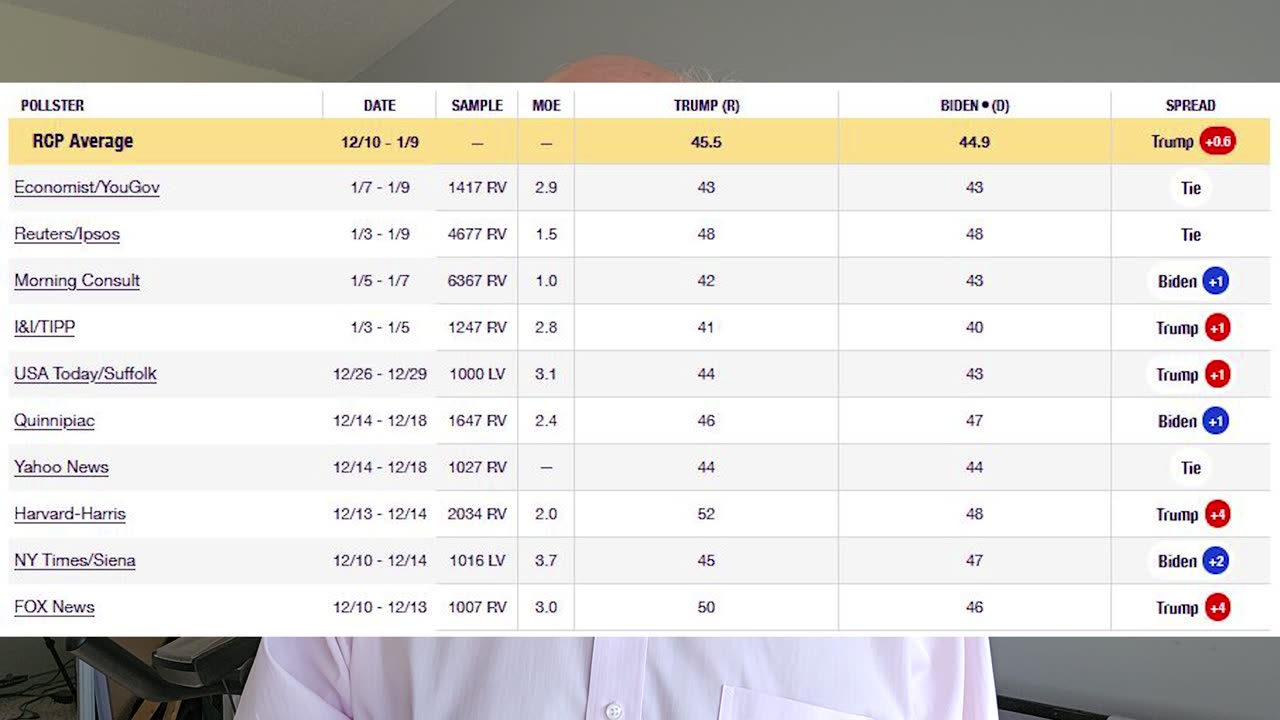The image size is (1280, 720).
Task: Click the 52 Trump value in Harvard-Harris row
Action: click(x=706, y=514)
